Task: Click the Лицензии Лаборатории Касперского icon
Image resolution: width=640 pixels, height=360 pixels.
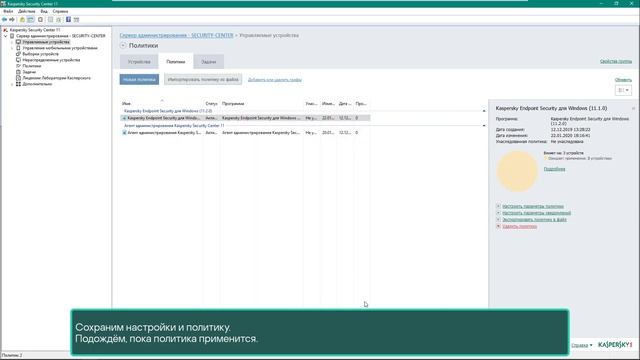Action: point(18,78)
